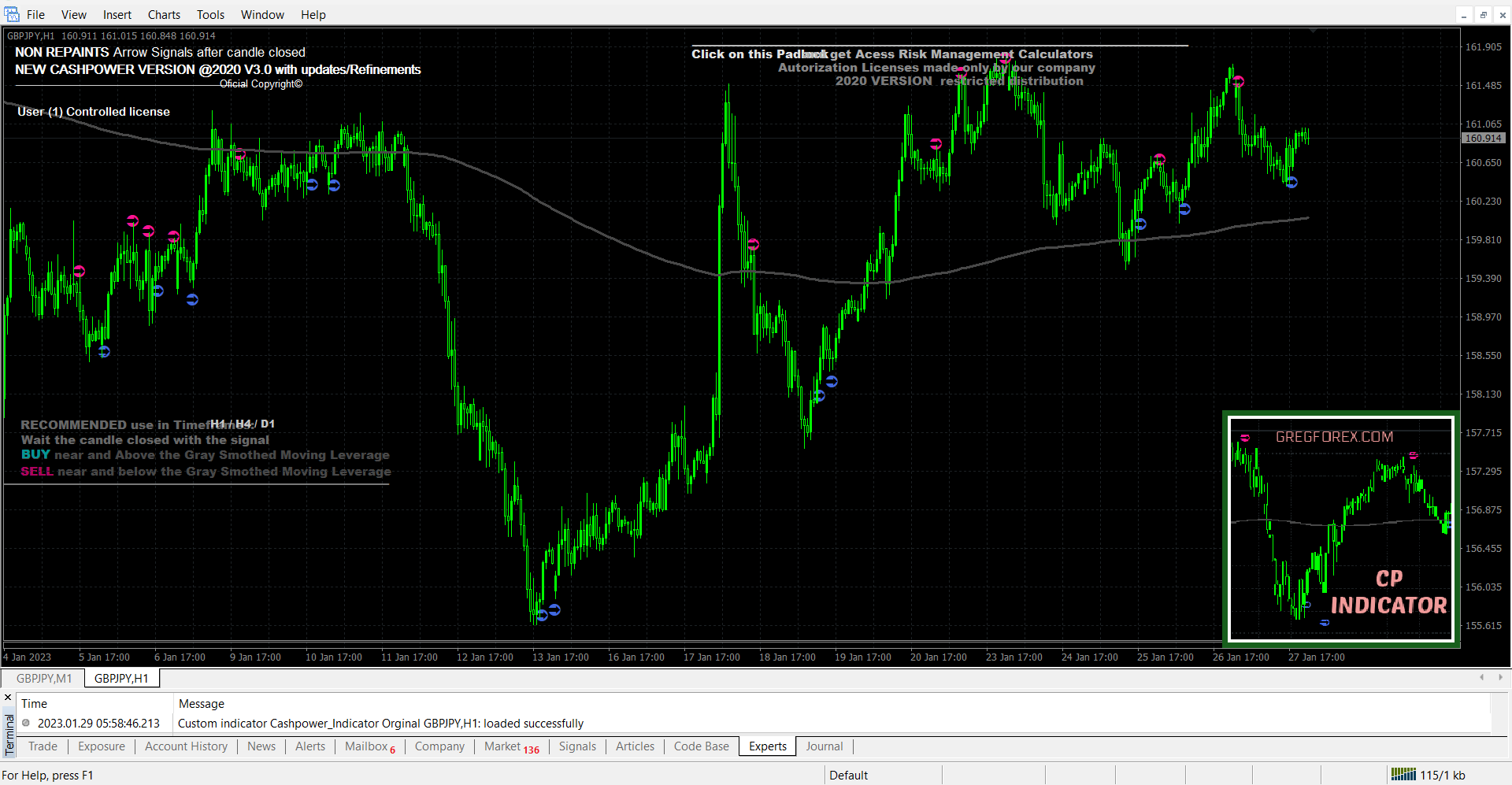The image size is (1512, 785).
Task: Open the Tools menu
Action: (210, 15)
